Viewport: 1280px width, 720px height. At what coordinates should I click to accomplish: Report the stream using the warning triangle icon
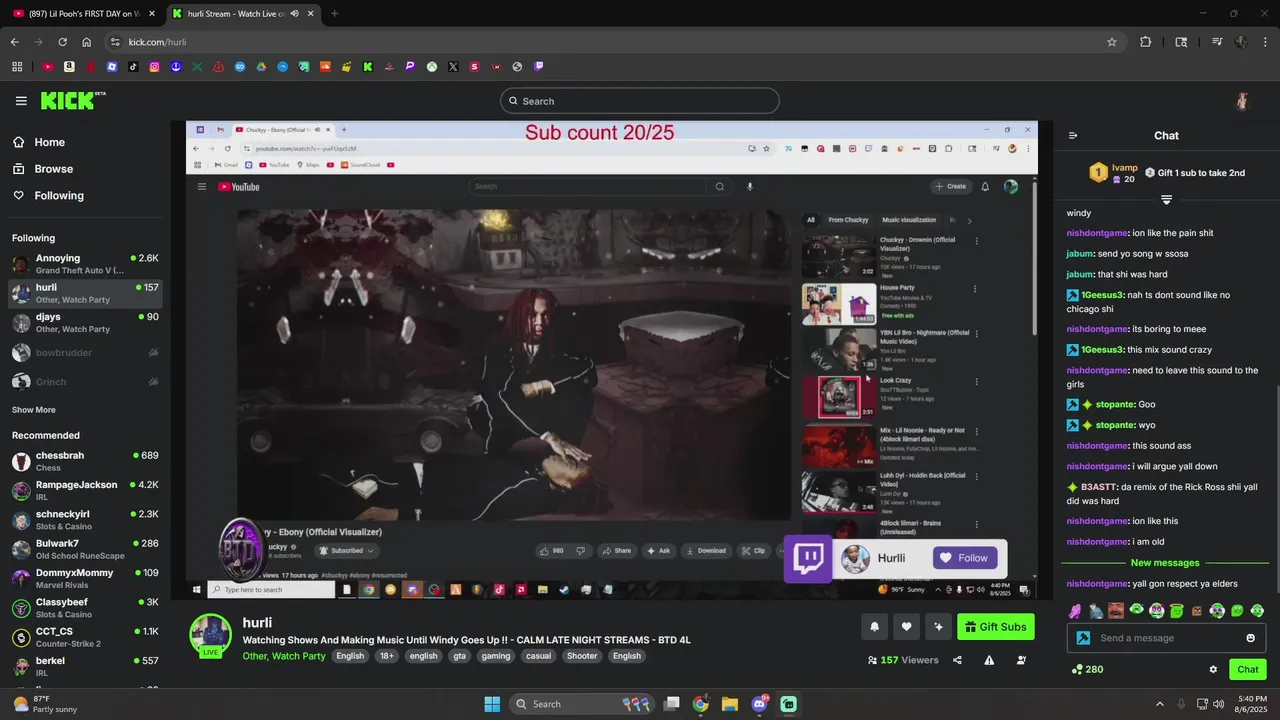(x=989, y=660)
